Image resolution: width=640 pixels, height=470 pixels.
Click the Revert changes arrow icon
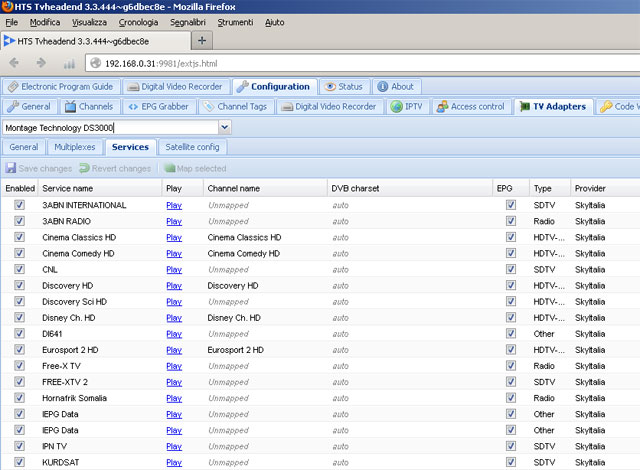[84, 168]
